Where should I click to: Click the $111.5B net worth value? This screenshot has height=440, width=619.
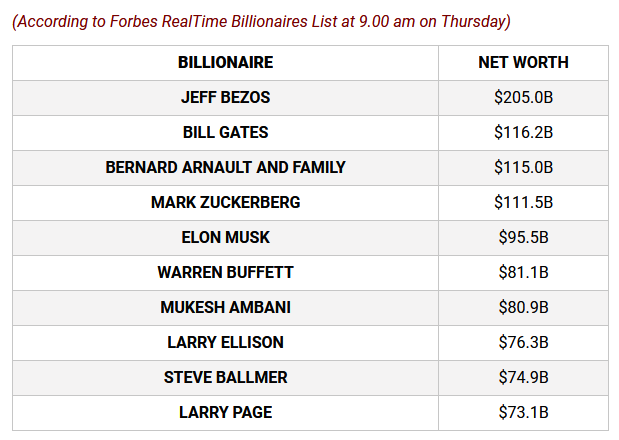click(x=523, y=203)
